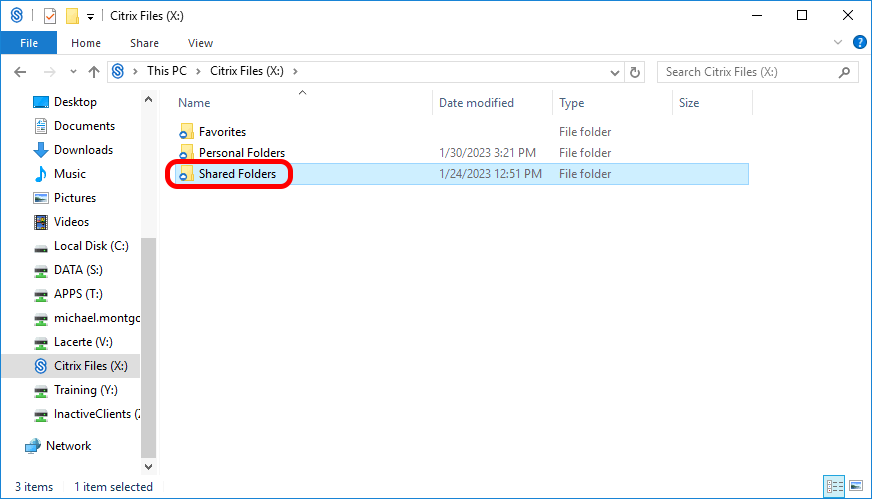Screen dimensions: 872x499
Task: Click the Desktop icon in navigation pane
Action: [41, 102]
